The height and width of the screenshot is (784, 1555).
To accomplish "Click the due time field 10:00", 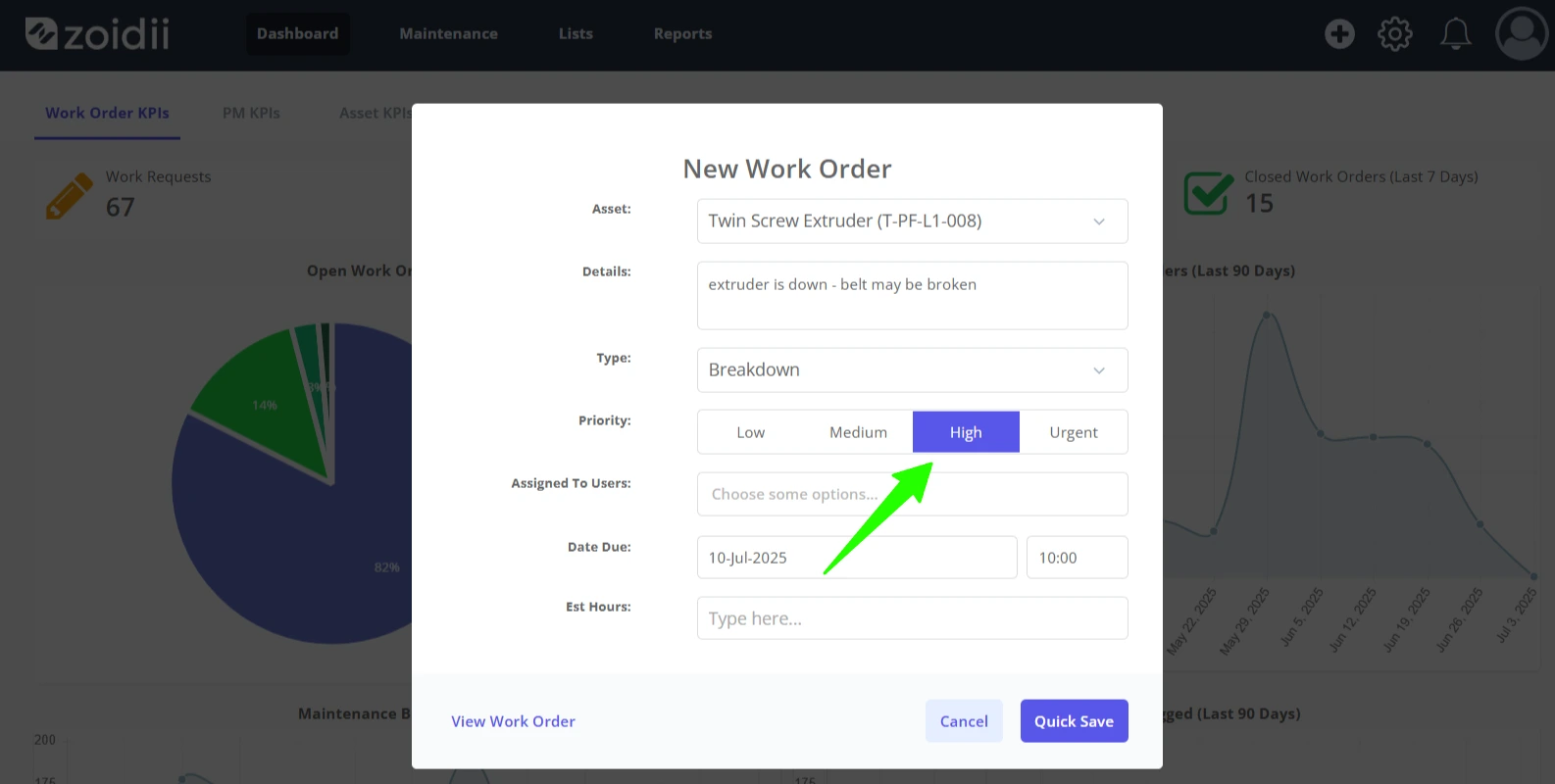I will click(x=1077, y=558).
